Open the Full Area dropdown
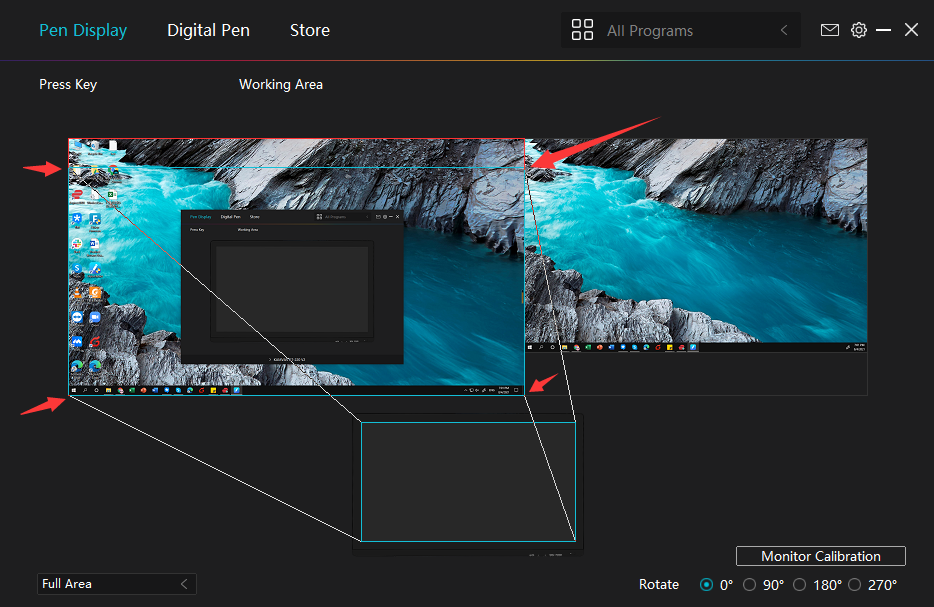 (x=116, y=584)
